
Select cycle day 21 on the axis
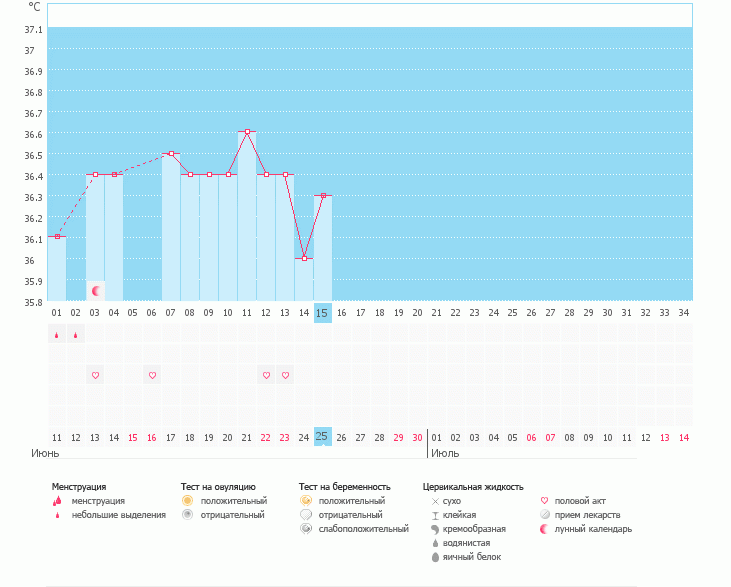(x=436, y=313)
